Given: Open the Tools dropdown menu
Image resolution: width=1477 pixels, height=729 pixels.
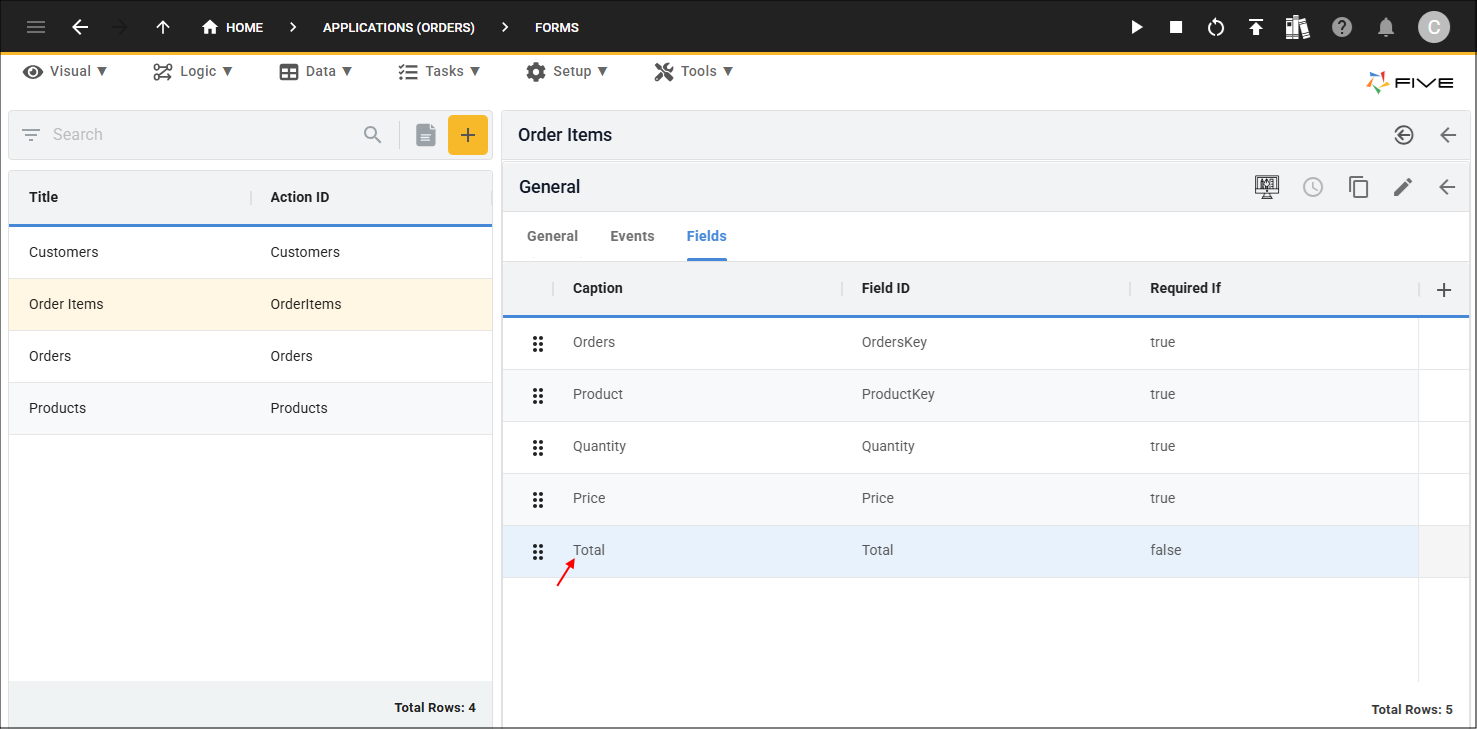Looking at the screenshot, I should [x=694, y=71].
